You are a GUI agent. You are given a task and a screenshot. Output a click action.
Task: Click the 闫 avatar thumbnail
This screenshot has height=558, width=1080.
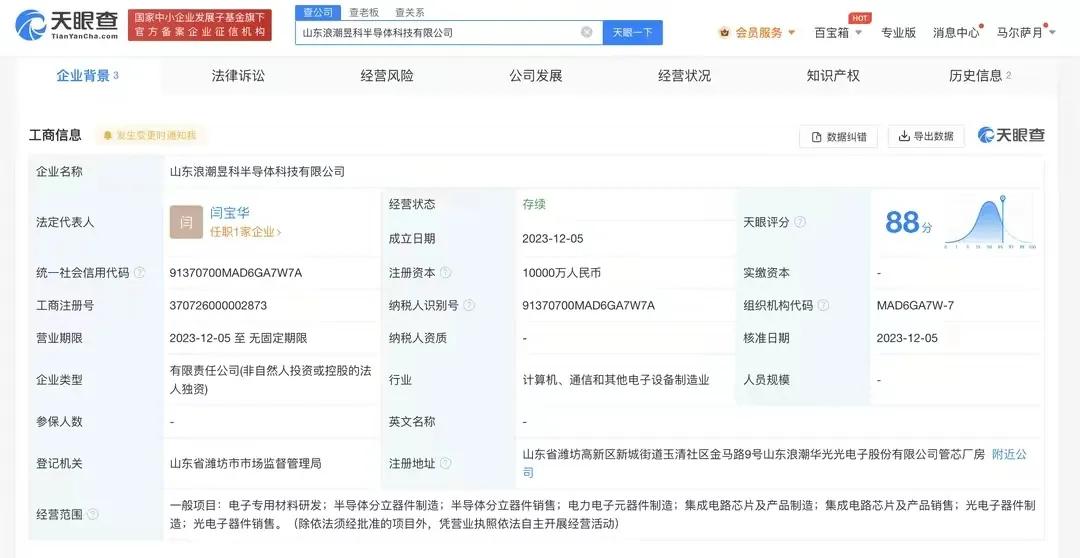[186, 222]
